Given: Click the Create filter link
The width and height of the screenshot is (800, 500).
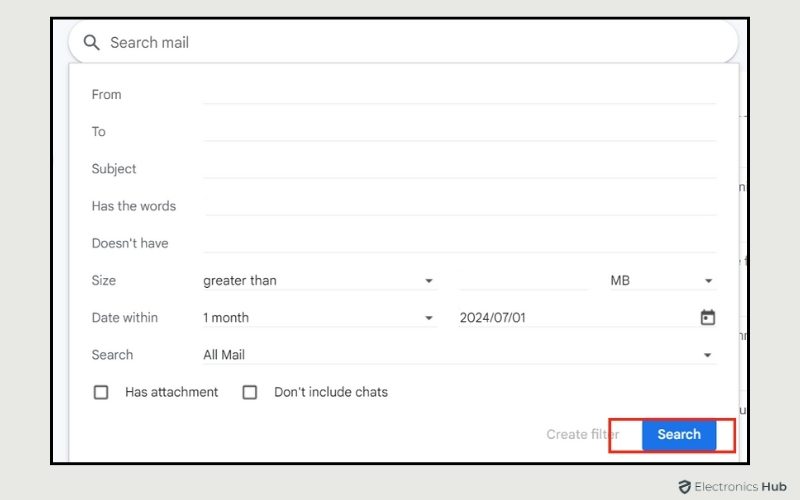Looking at the screenshot, I should pyautogui.click(x=582, y=434).
